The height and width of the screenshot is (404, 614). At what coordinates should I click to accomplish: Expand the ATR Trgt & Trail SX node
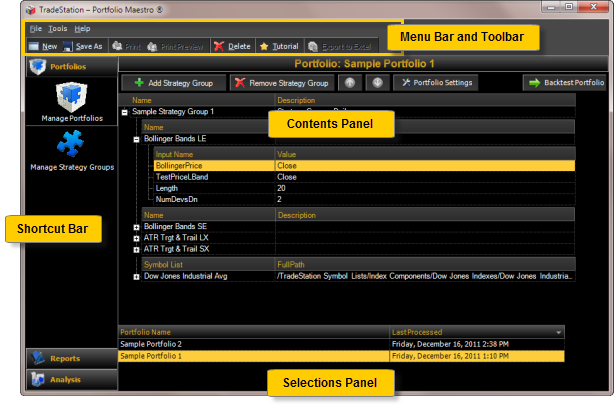tap(136, 249)
